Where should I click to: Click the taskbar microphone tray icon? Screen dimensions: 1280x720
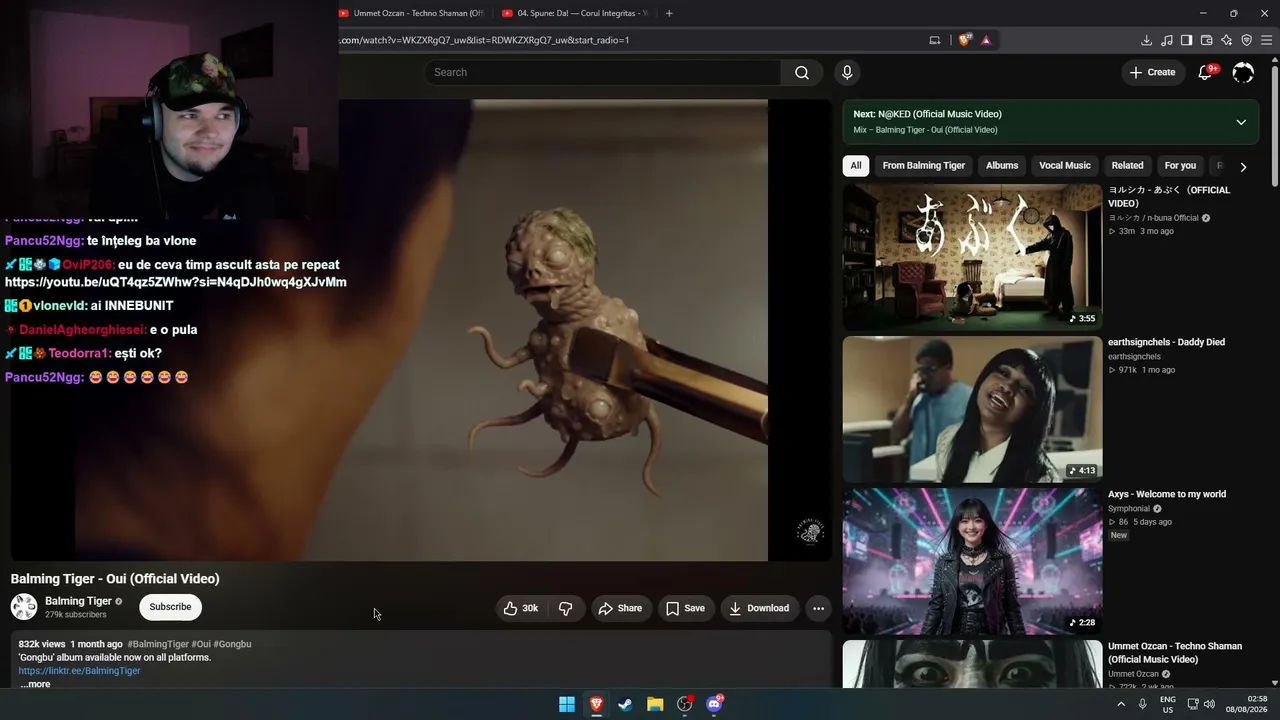[1142, 704]
